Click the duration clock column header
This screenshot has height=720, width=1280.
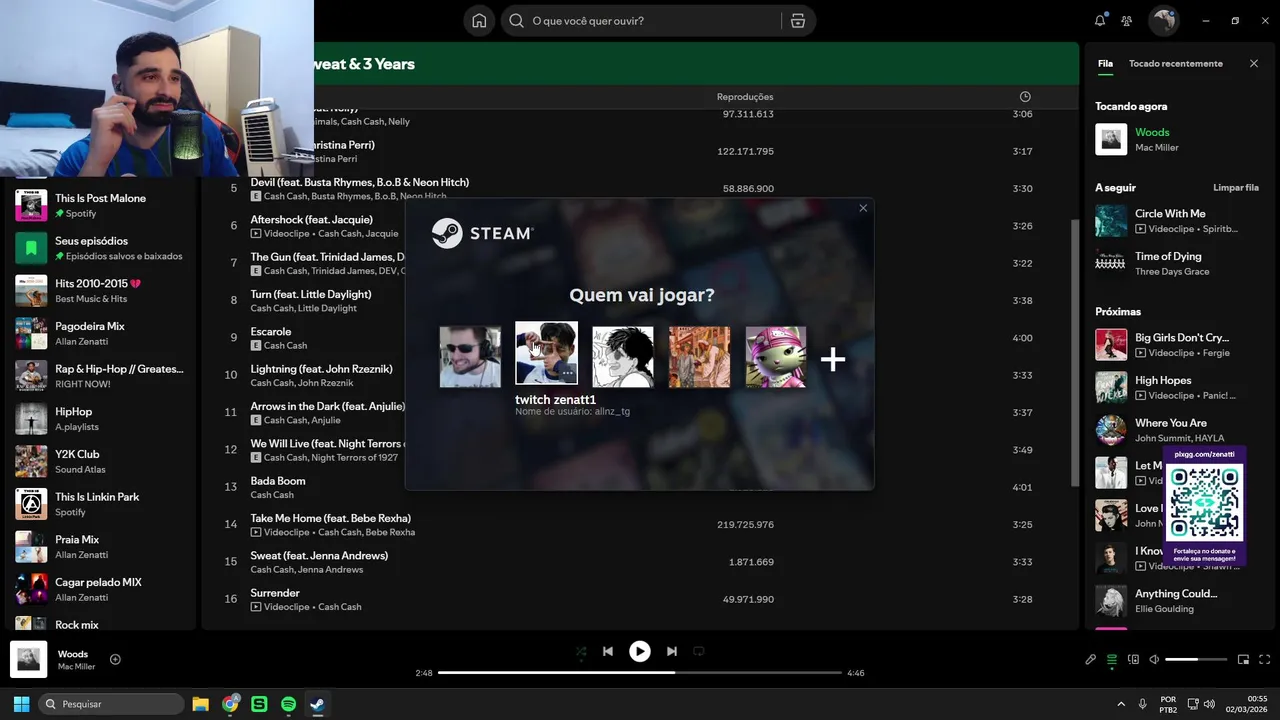1025,97
